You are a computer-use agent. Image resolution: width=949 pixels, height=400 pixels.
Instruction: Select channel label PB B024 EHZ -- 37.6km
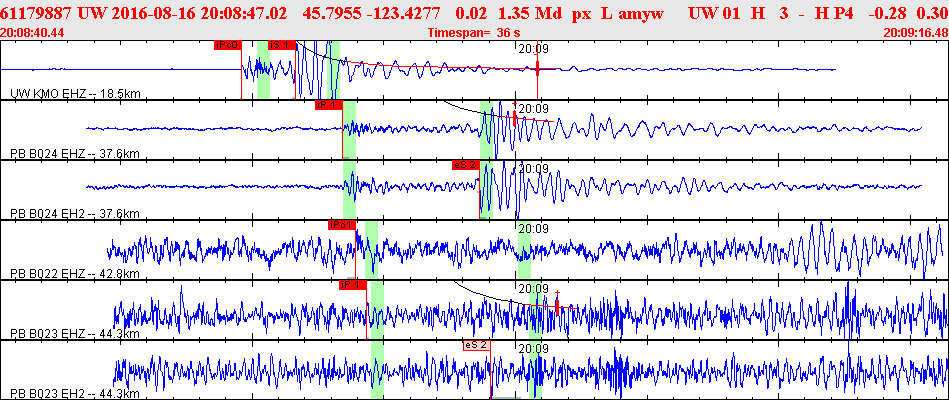click(x=75, y=154)
